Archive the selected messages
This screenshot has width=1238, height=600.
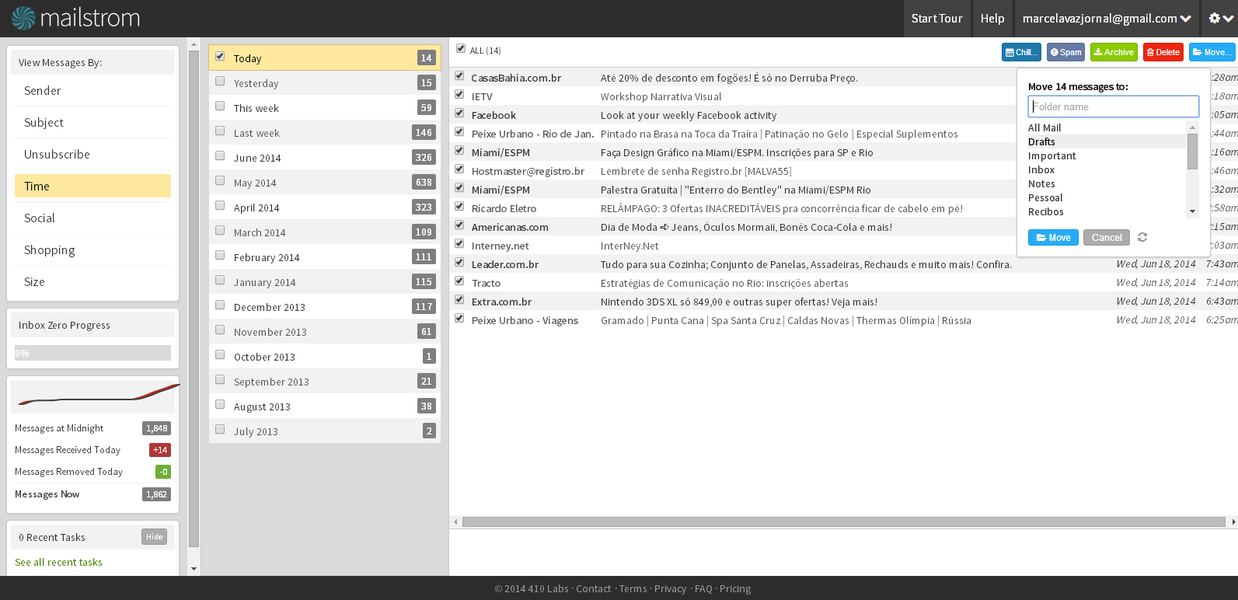[x=1113, y=51]
